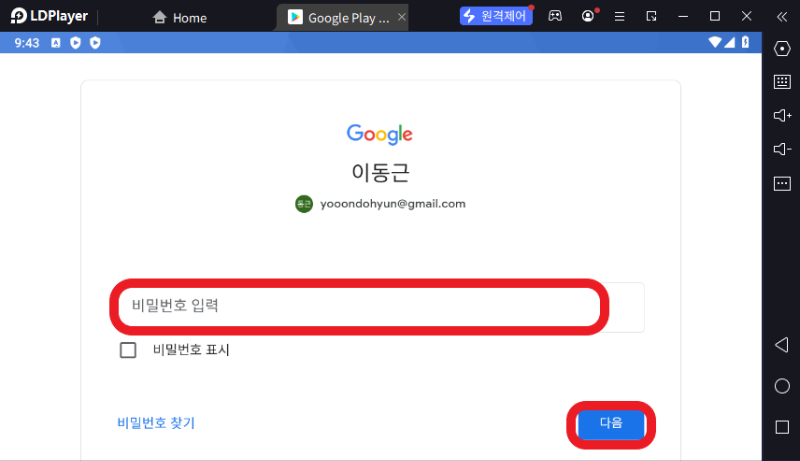
Task: Click the volume down icon
Action: (x=782, y=149)
